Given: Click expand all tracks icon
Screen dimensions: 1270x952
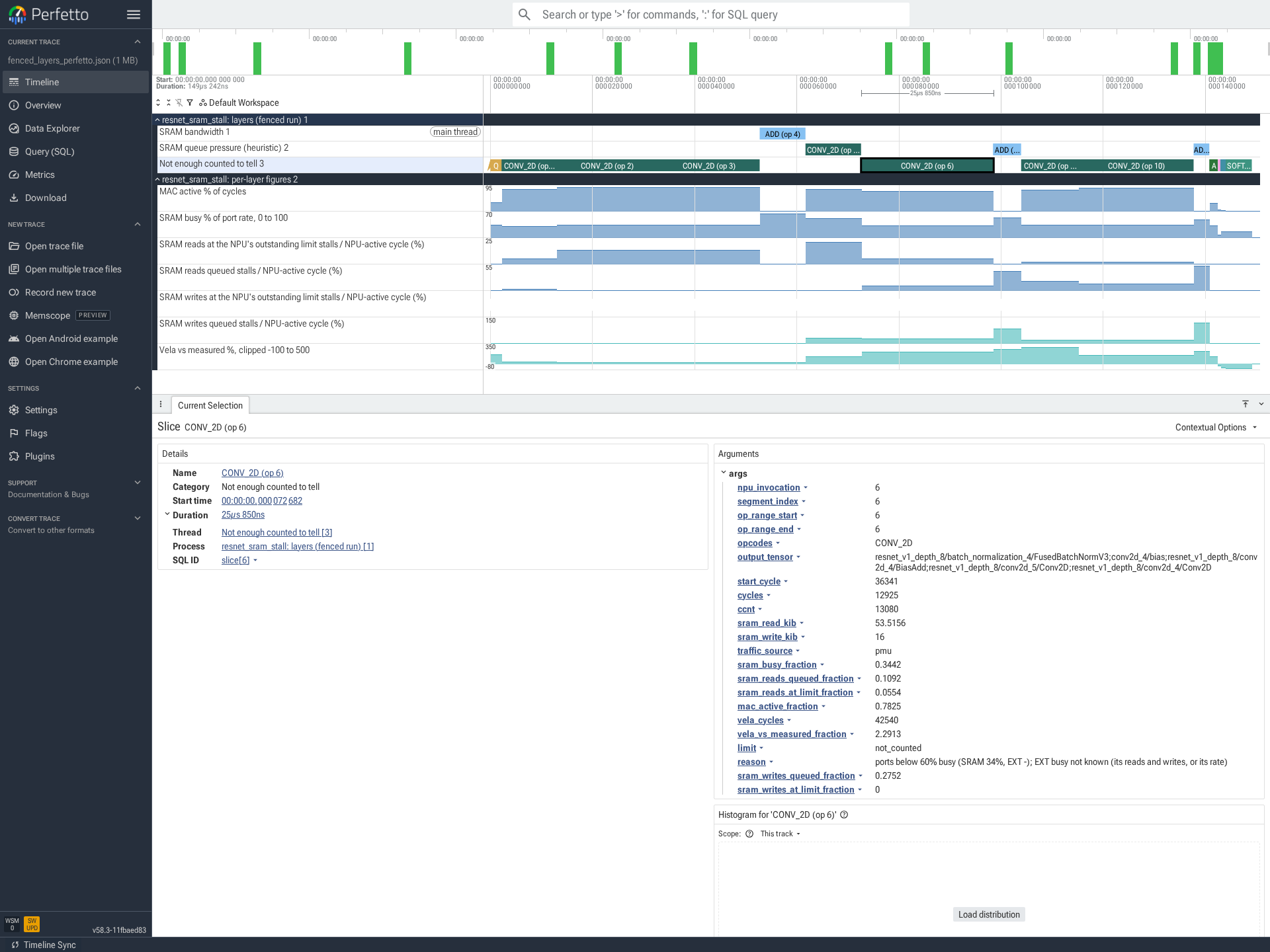Looking at the screenshot, I should (158, 102).
